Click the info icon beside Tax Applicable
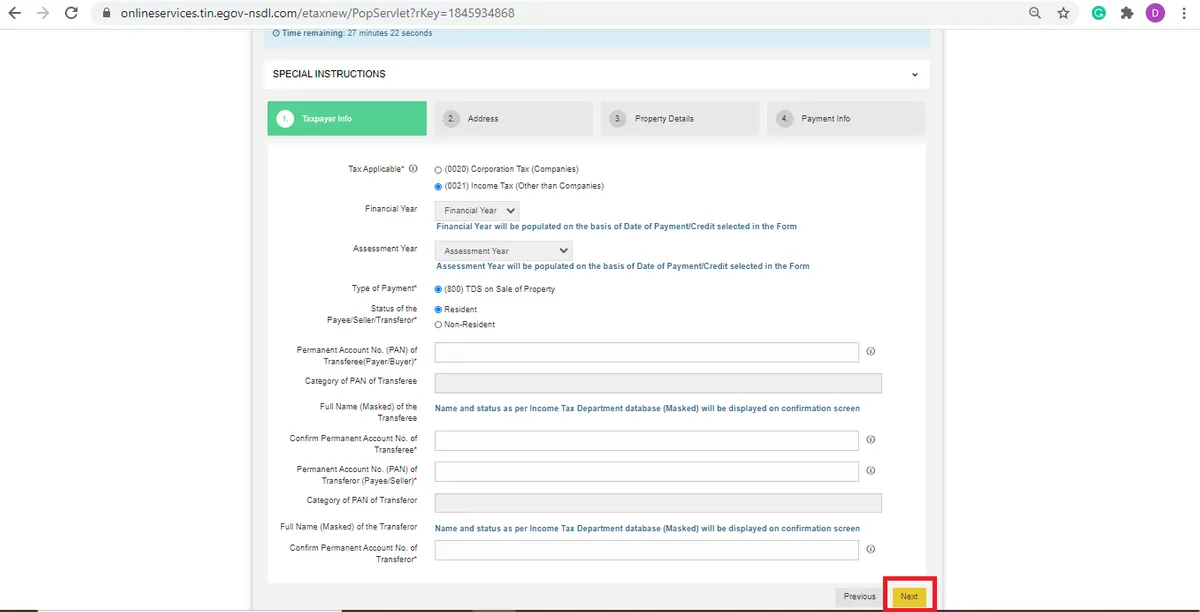 [413, 169]
